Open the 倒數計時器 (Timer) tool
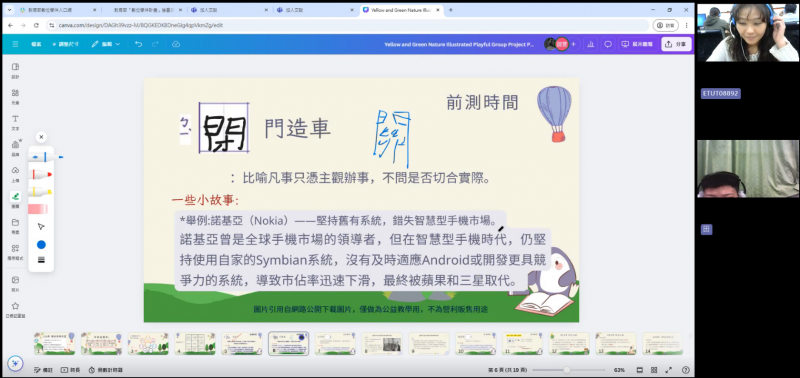The width and height of the screenshot is (800, 378). 106,370
